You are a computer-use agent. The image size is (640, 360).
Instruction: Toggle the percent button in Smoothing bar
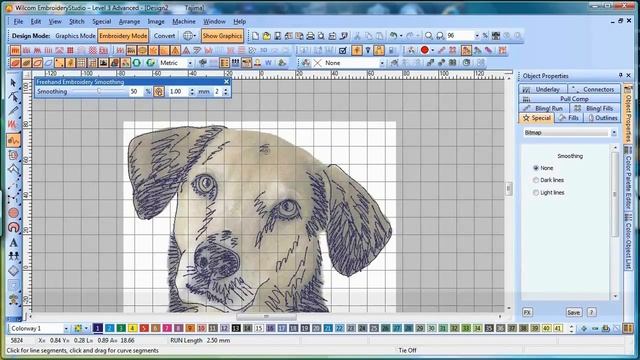(148, 91)
